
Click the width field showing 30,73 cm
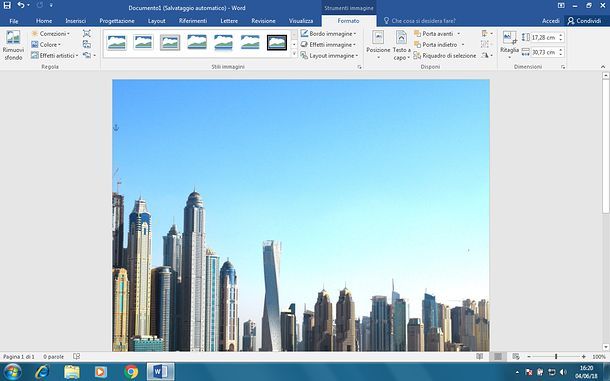[x=544, y=52]
